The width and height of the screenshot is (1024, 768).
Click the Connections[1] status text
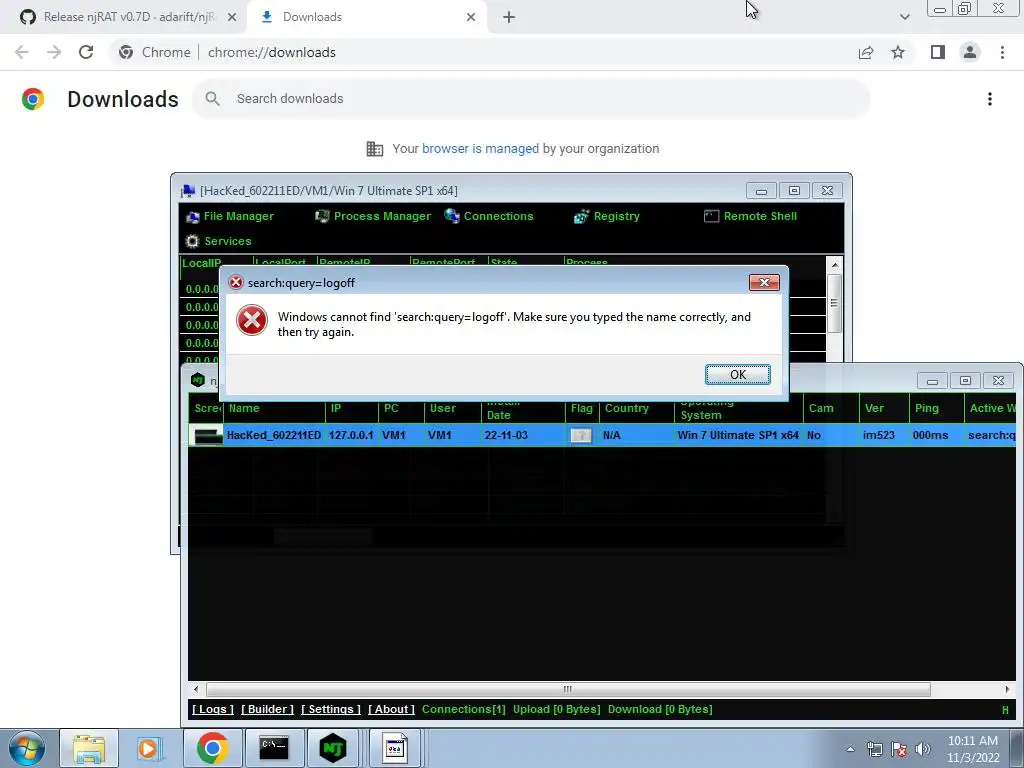pyautogui.click(x=464, y=709)
